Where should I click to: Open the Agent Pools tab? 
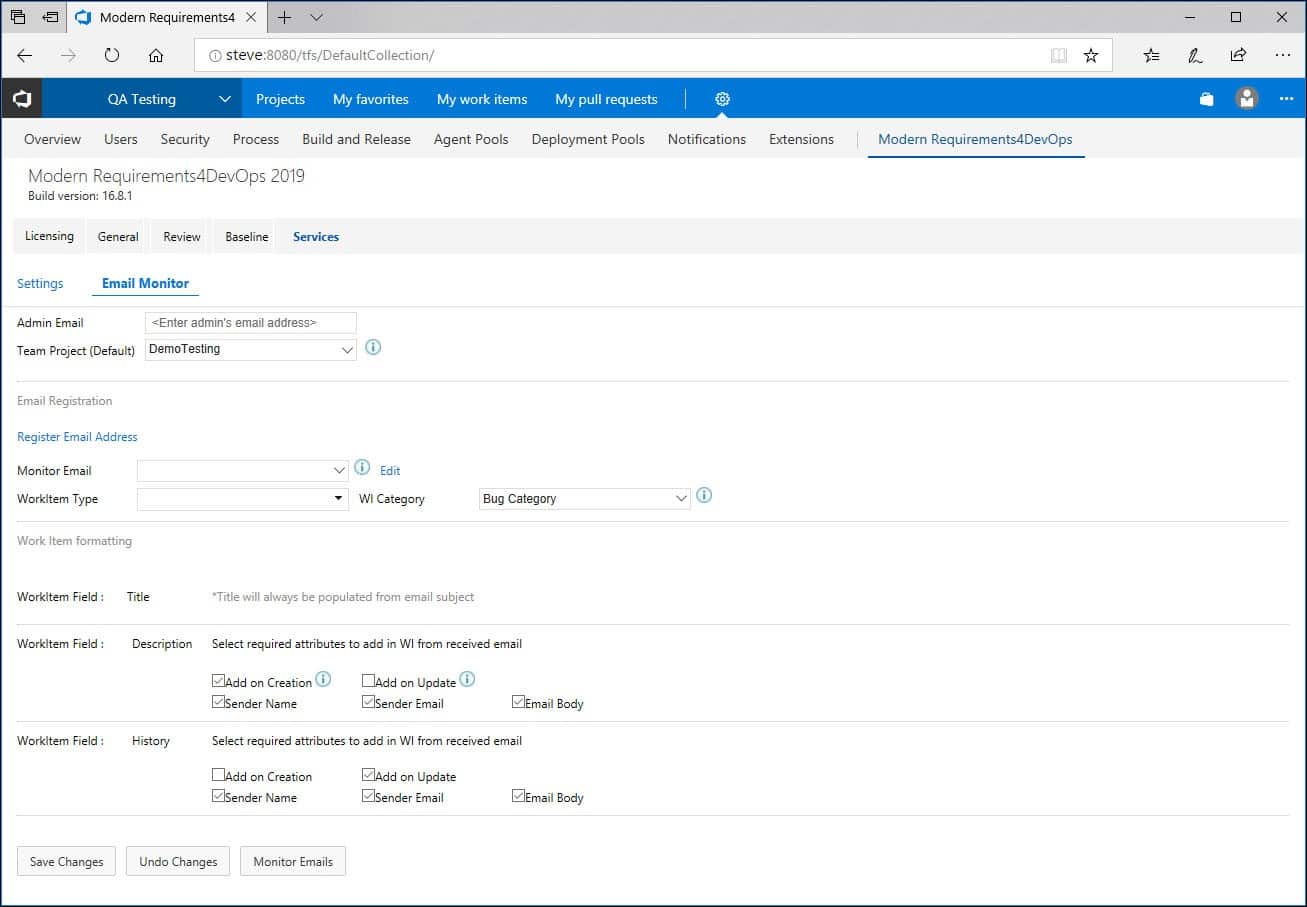click(x=471, y=139)
